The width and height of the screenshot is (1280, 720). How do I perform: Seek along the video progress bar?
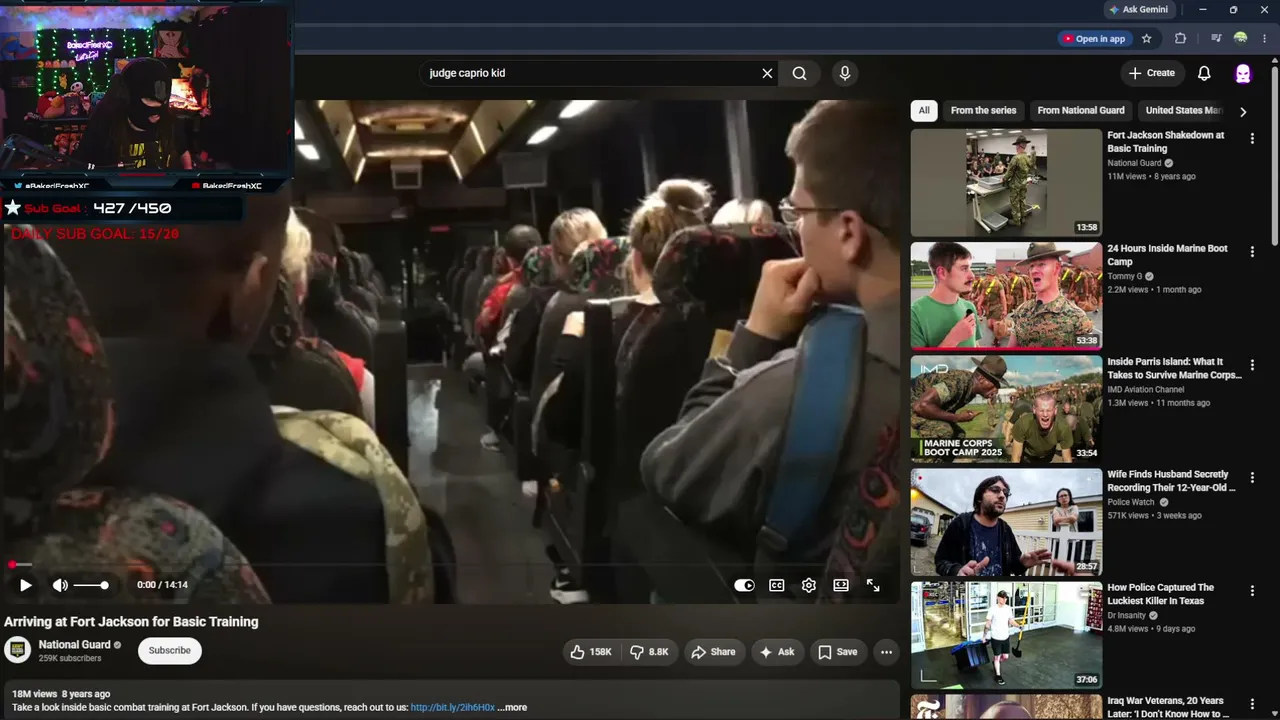(450, 565)
